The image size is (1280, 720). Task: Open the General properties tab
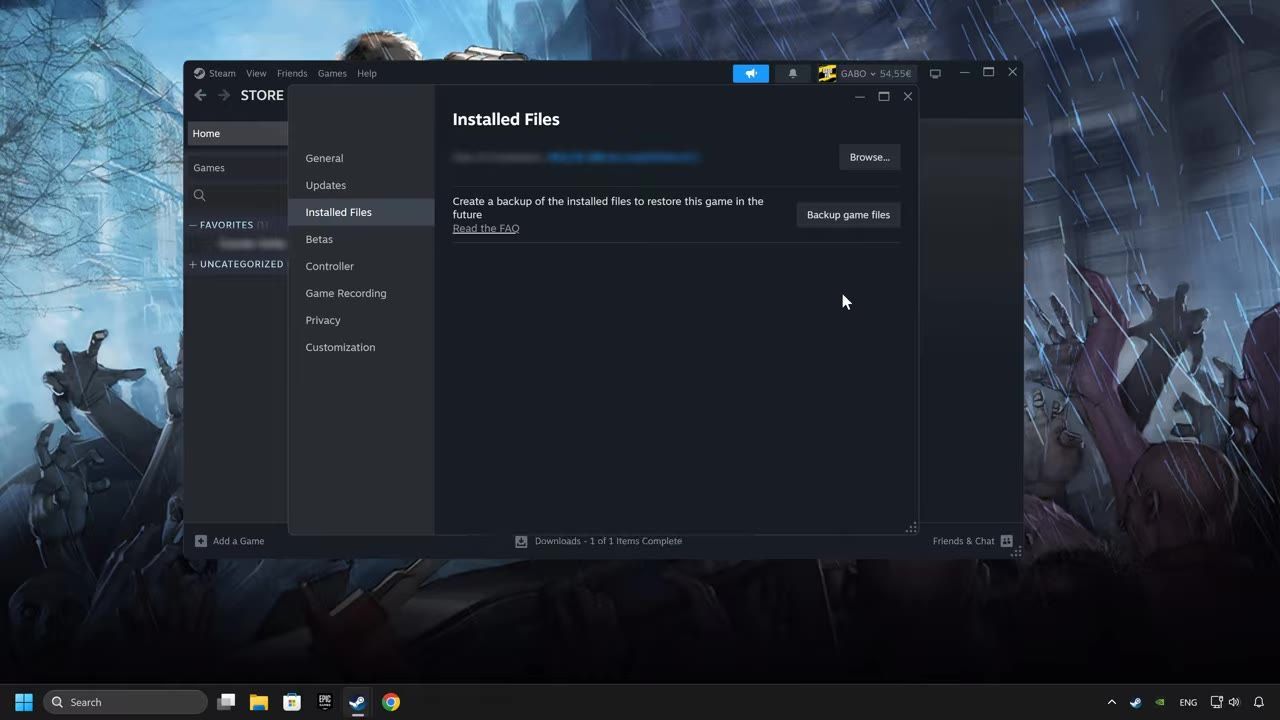pos(361,158)
